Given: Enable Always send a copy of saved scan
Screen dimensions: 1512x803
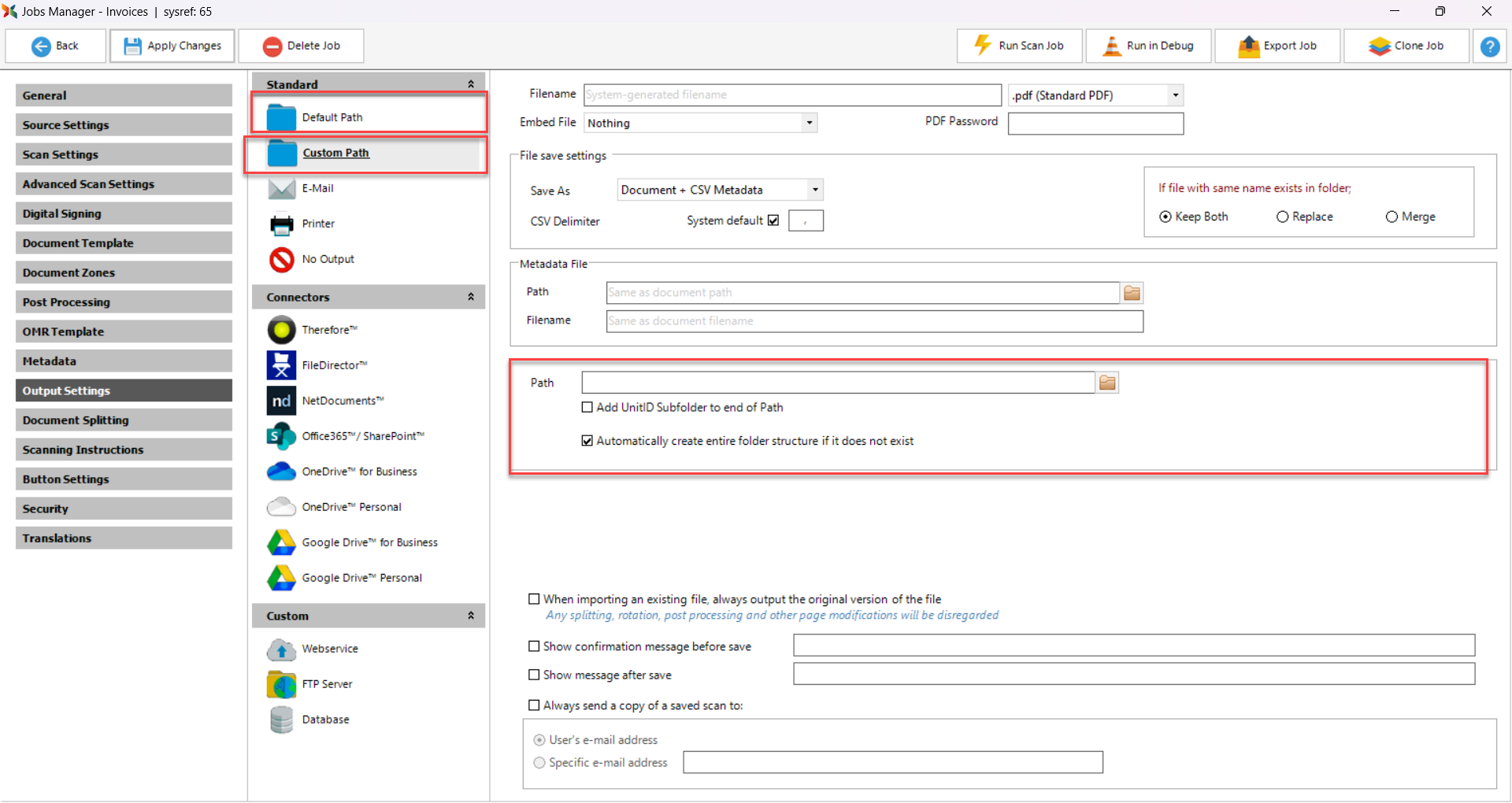Looking at the screenshot, I should coord(534,705).
